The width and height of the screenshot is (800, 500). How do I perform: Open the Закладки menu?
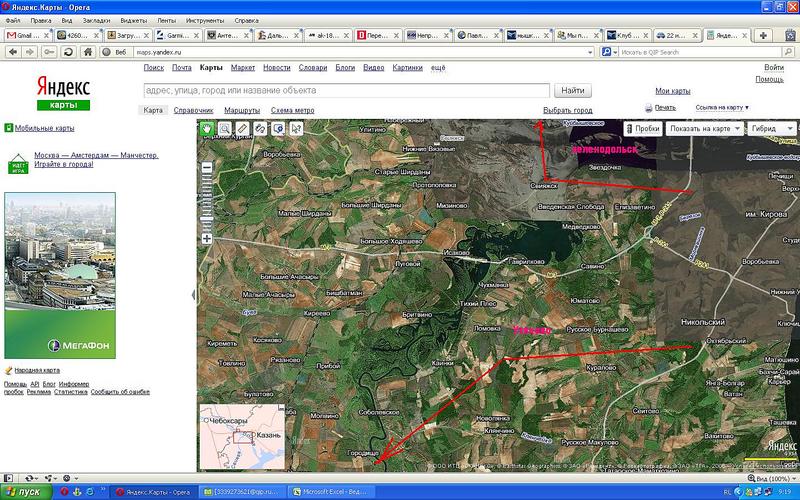96,20
